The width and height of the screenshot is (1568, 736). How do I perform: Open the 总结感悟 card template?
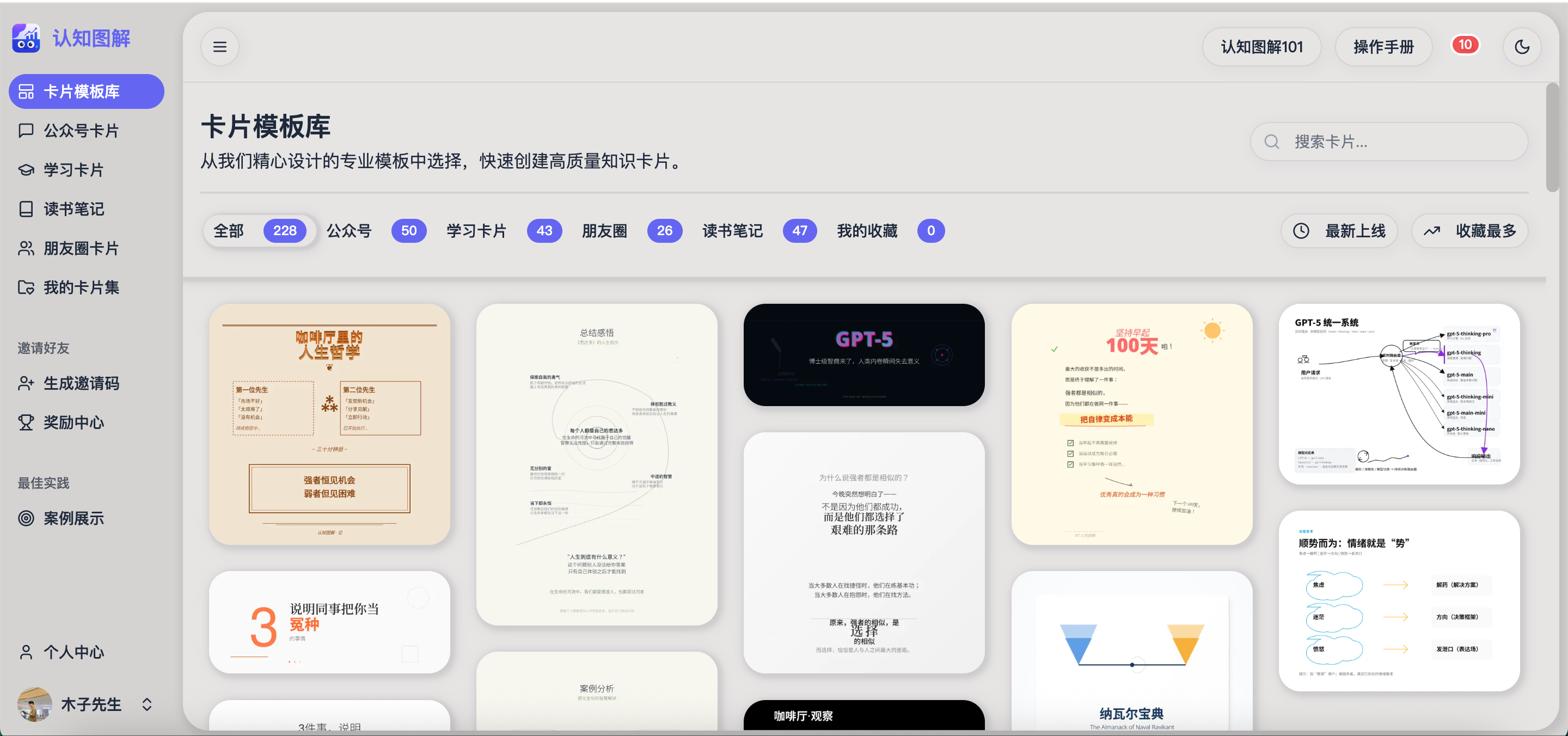click(597, 464)
